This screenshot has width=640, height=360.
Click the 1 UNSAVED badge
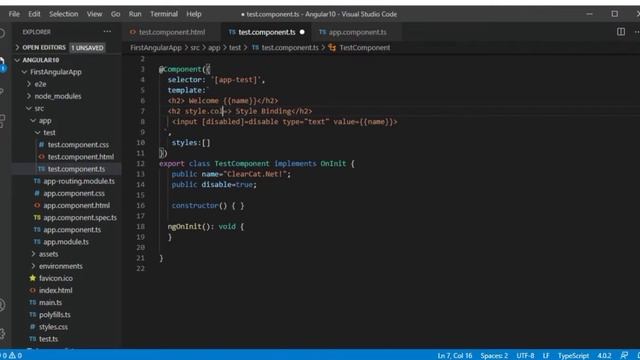coord(87,48)
